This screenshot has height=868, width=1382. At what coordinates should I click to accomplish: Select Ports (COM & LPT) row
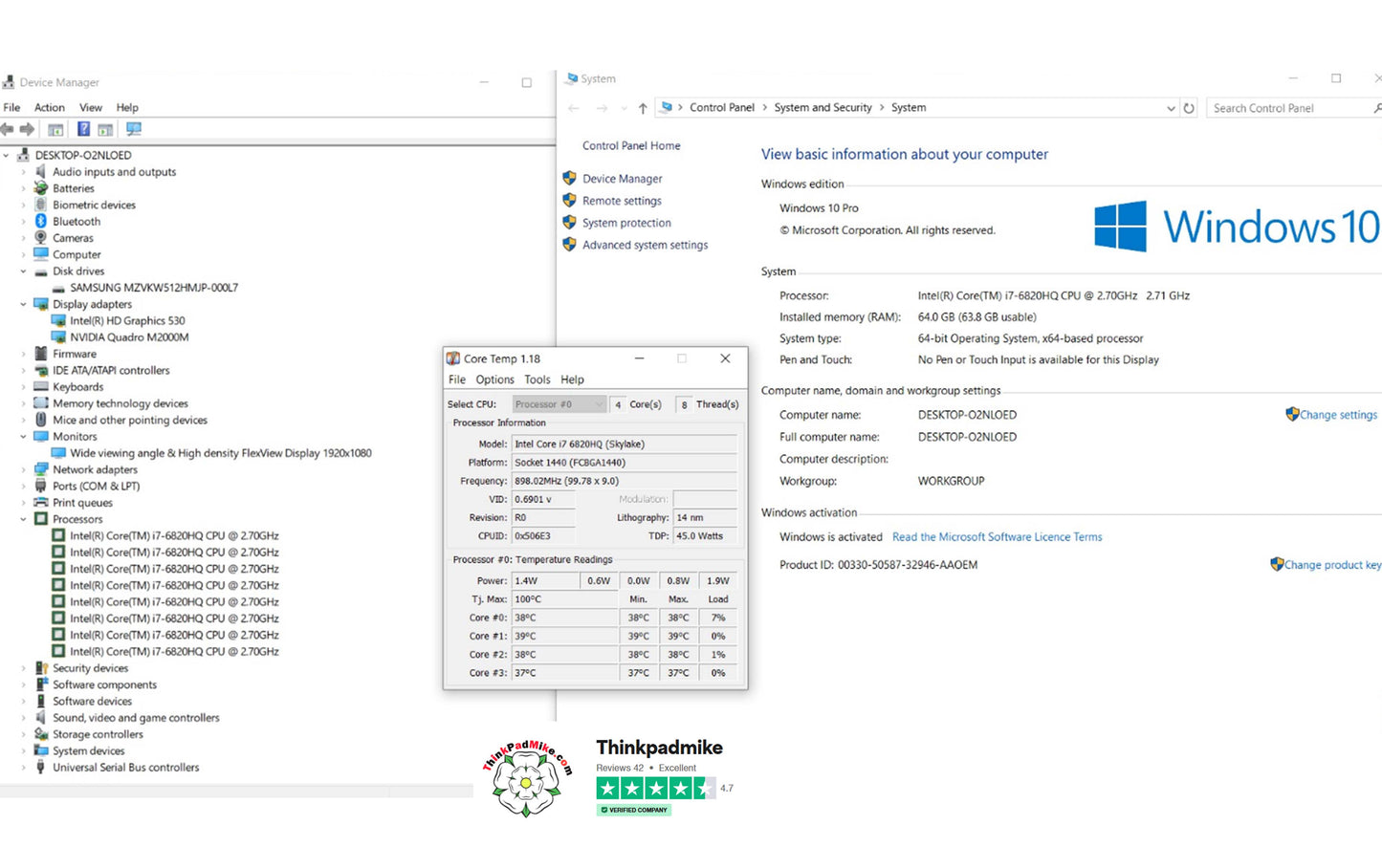(x=96, y=487)
